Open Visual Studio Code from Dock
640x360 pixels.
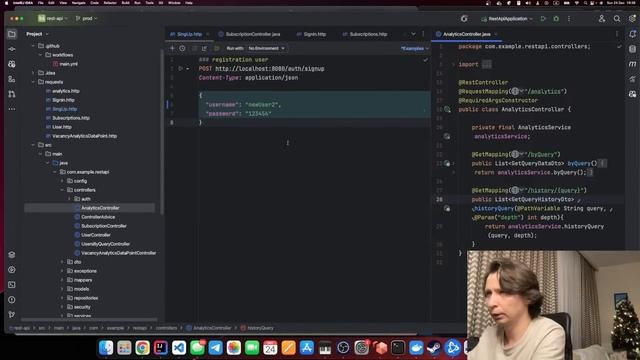(179, 348)
